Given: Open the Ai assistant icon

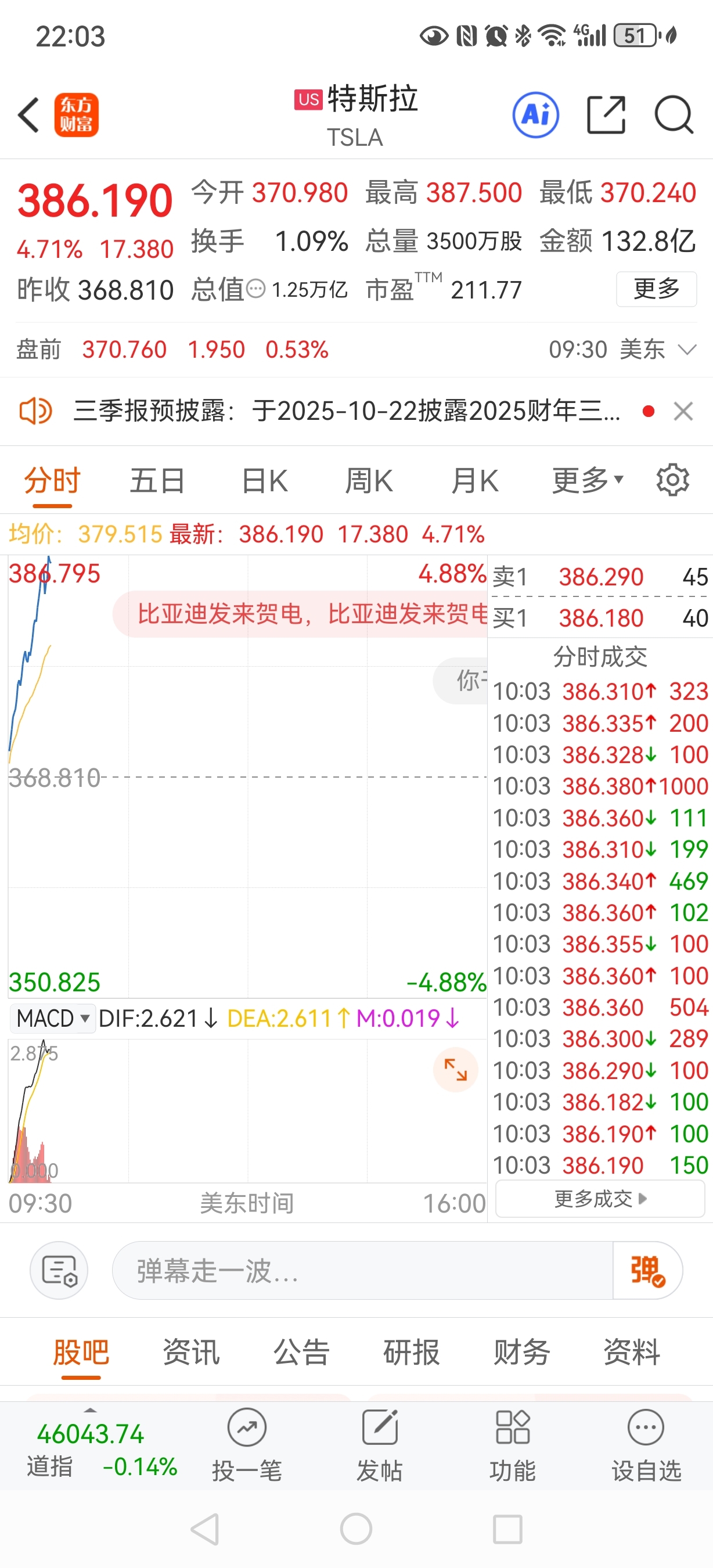Looking at the screenshot, I should [x=535, y=114].
